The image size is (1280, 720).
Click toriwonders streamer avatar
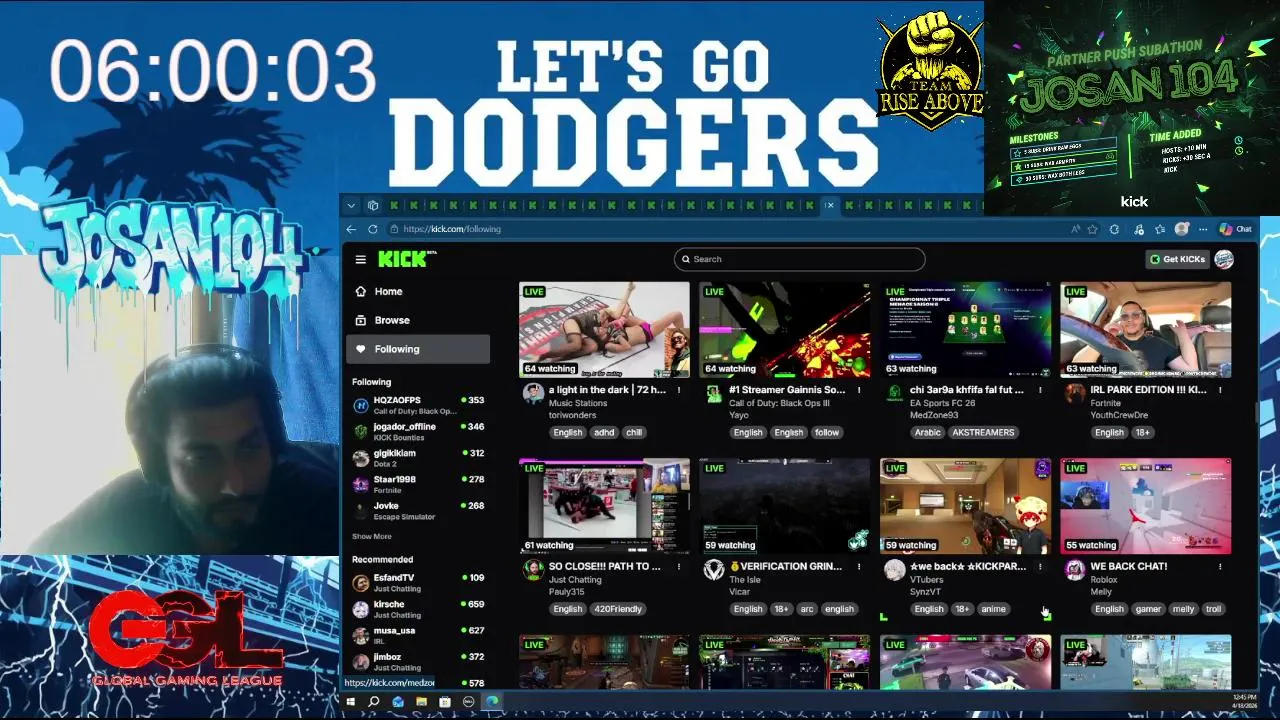click(x=533, y=394)
